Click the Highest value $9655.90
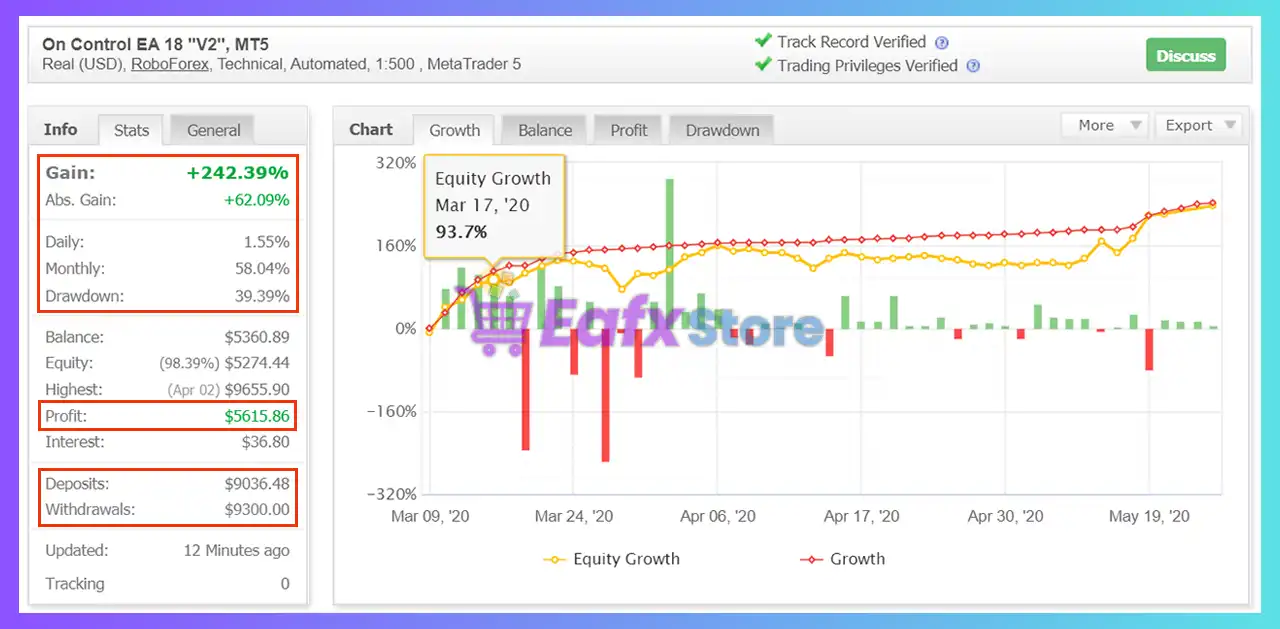This screenshot has height=629, width=1280. [x=257, y=389]
